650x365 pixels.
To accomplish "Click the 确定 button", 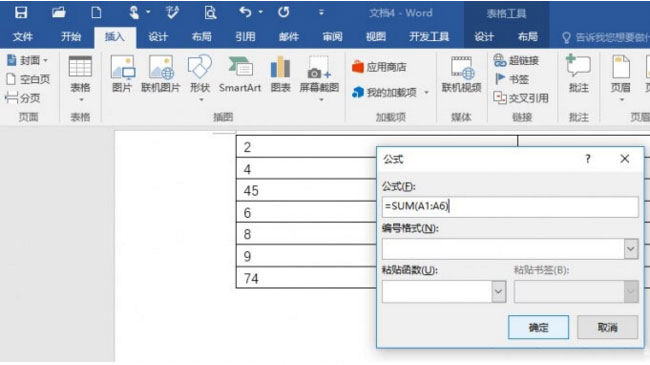I will [x=538, y=327].
